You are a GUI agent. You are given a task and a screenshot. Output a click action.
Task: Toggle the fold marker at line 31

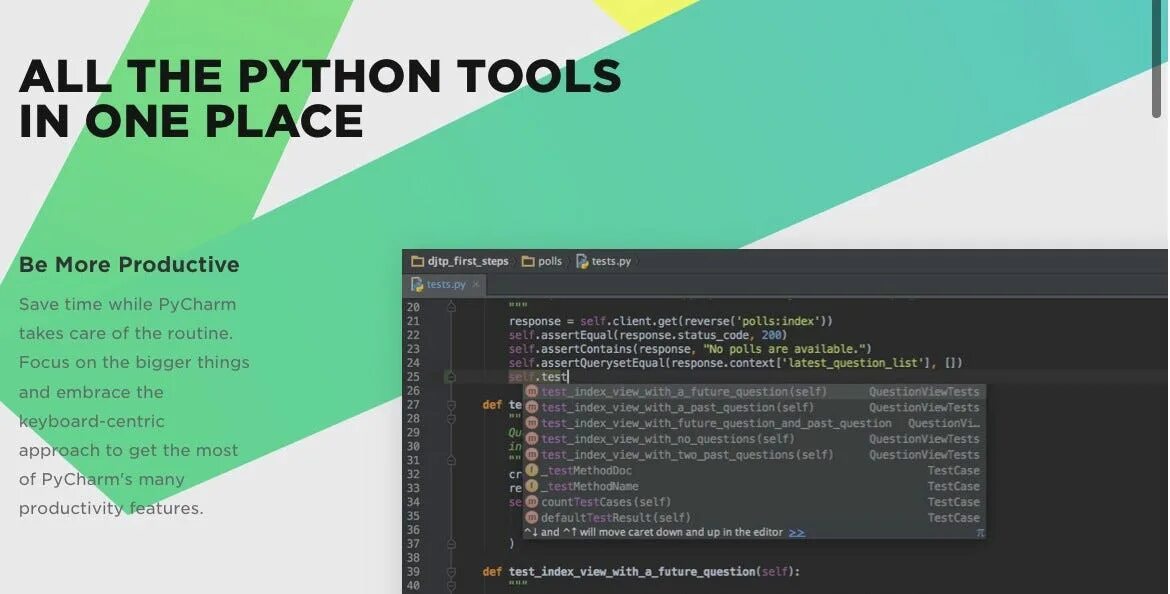[x=451, y=460]
